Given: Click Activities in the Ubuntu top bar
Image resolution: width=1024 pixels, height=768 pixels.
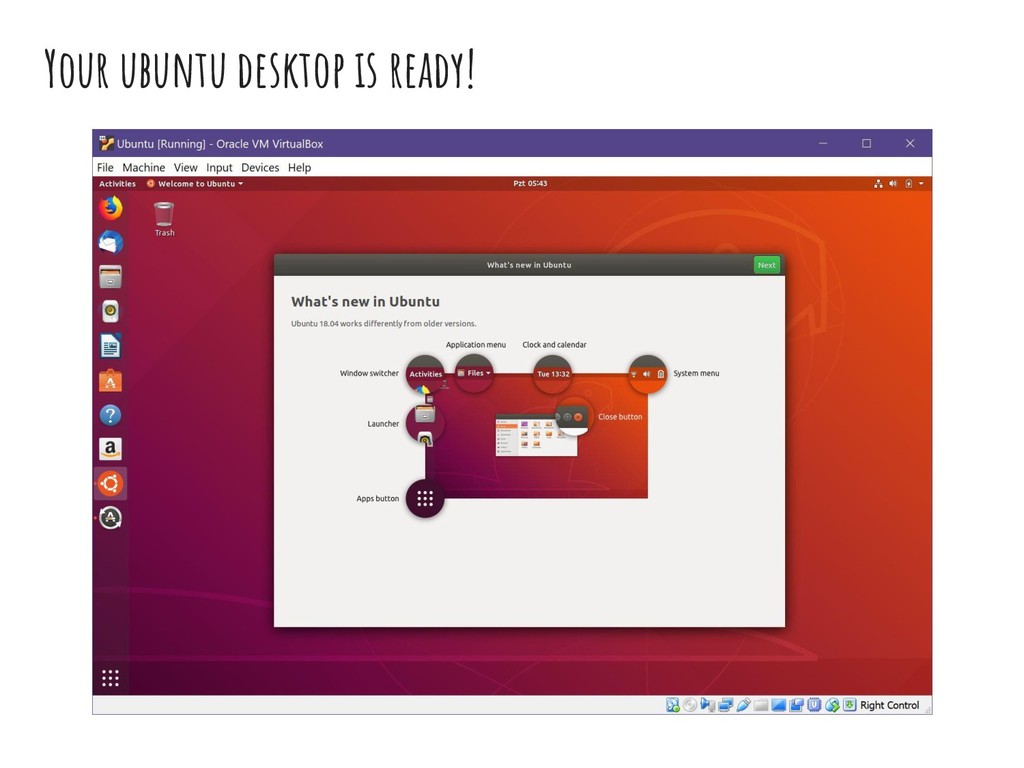Looking at the screenshot, I should coord(118,184).
